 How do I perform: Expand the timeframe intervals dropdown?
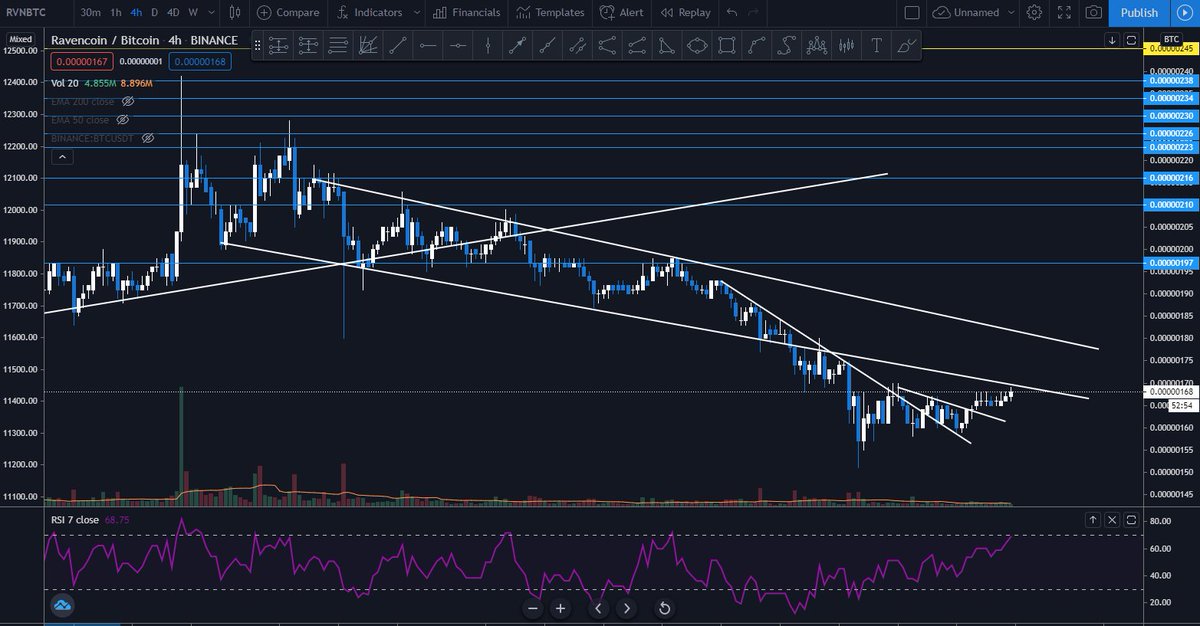pyautogui.click(x=211, y=13)
